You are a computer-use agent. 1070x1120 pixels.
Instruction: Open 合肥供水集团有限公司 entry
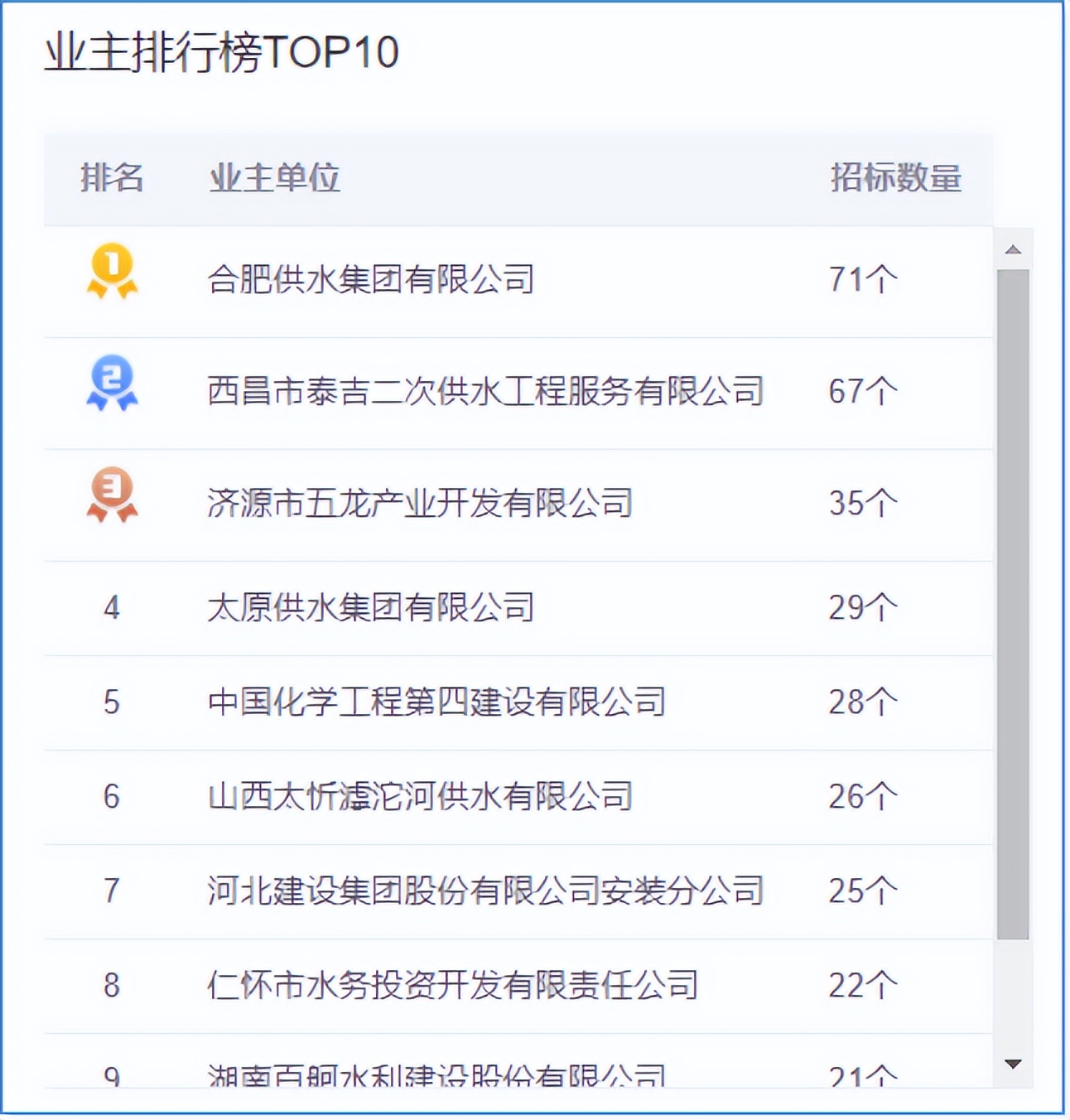pyautogui.click(x=370, y=278)
